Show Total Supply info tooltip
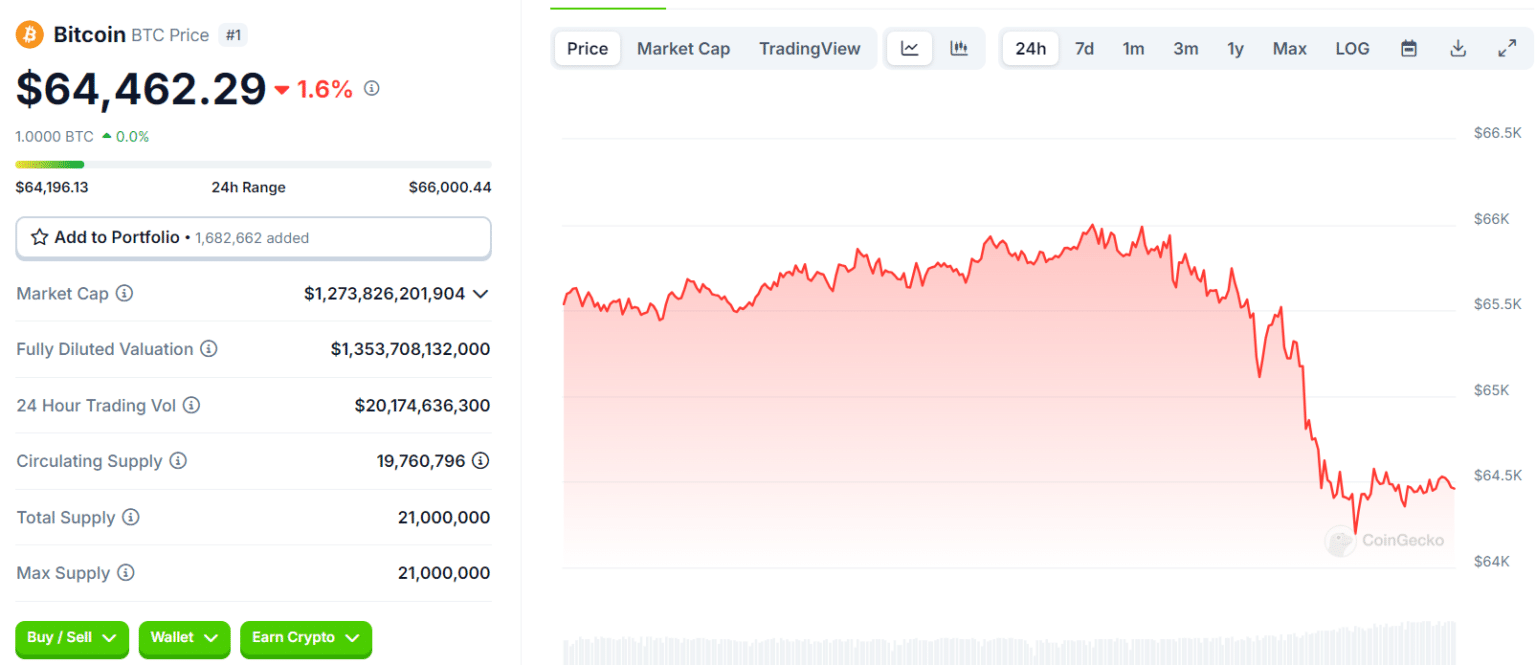The height and width of the screenshot is (665, 1536). (131, 517)
